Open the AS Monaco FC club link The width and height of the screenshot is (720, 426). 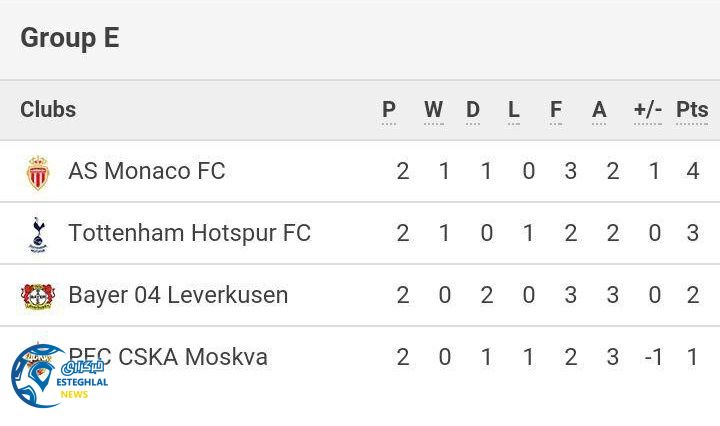[x=146, y=172]
